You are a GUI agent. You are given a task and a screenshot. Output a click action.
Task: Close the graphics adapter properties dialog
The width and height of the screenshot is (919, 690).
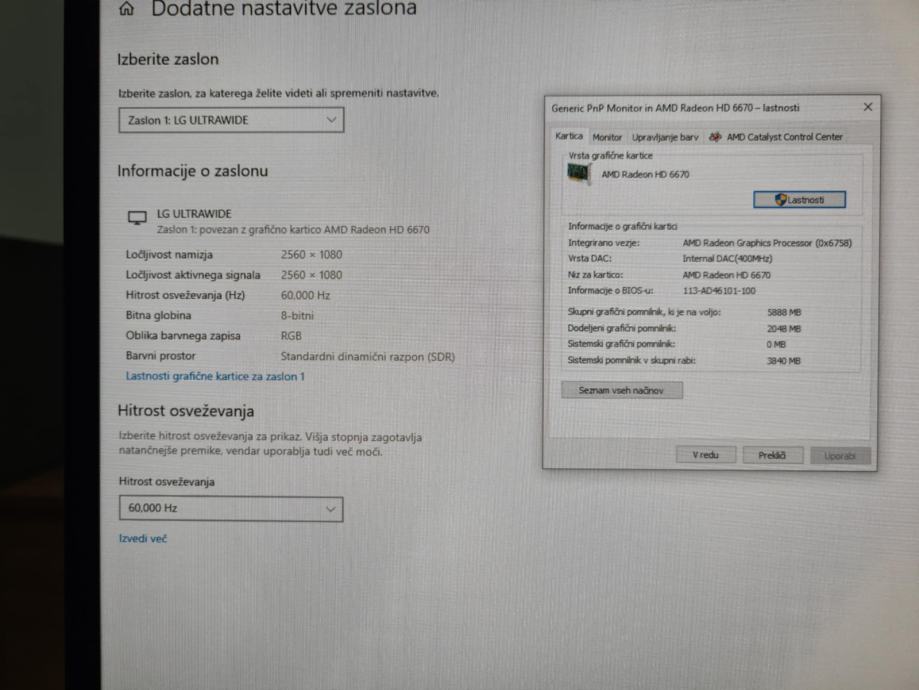867,107
